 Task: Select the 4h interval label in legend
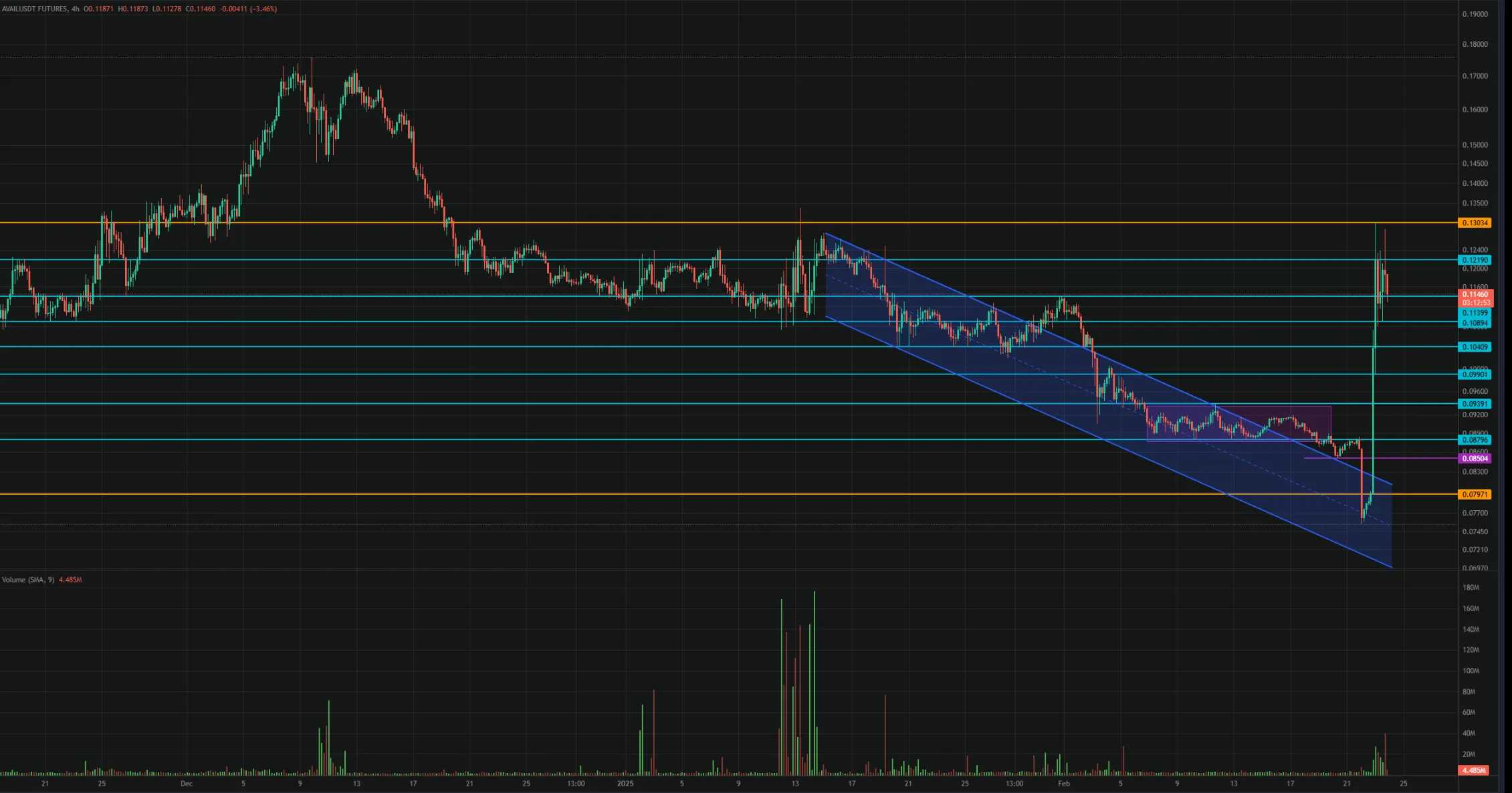(76, 9)
